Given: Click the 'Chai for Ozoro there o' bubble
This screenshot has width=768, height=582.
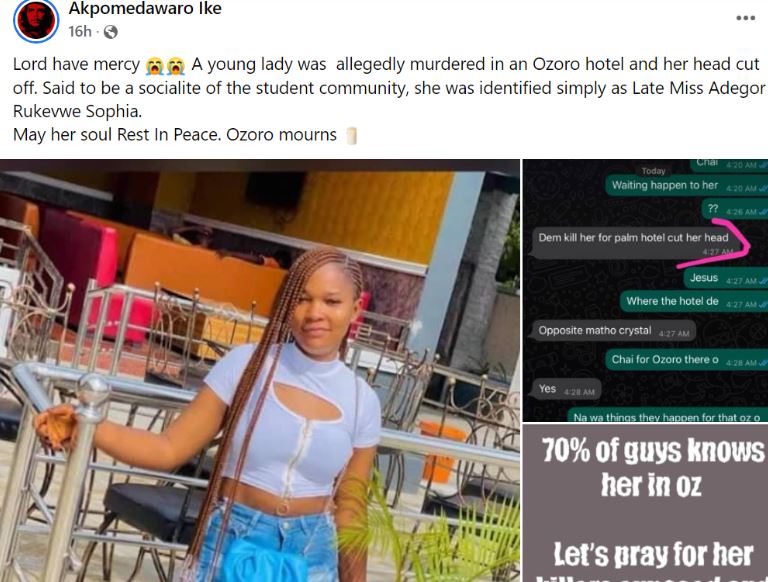Looking at the screenshot, I should tap(687, 360).
